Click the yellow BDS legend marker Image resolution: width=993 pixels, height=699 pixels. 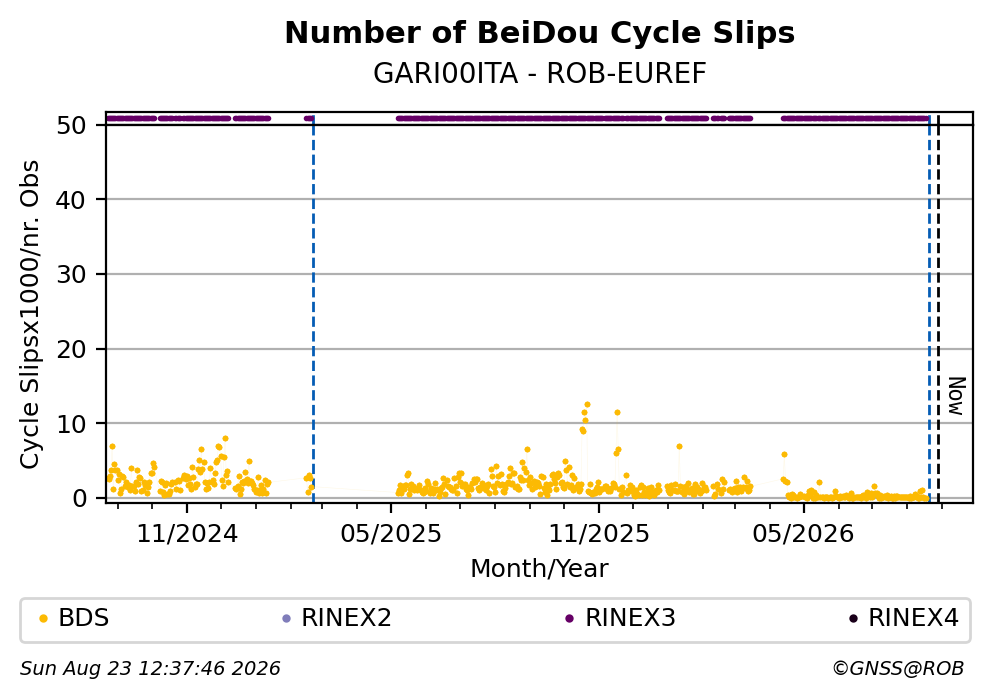tap(43, 619)
